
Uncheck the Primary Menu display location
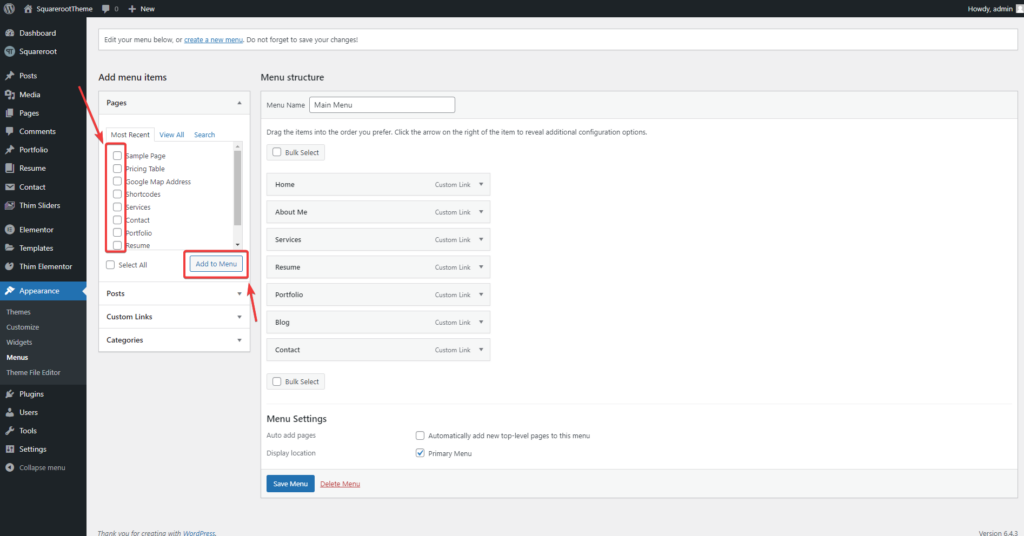pyautogui.click(x=420, y=453)
